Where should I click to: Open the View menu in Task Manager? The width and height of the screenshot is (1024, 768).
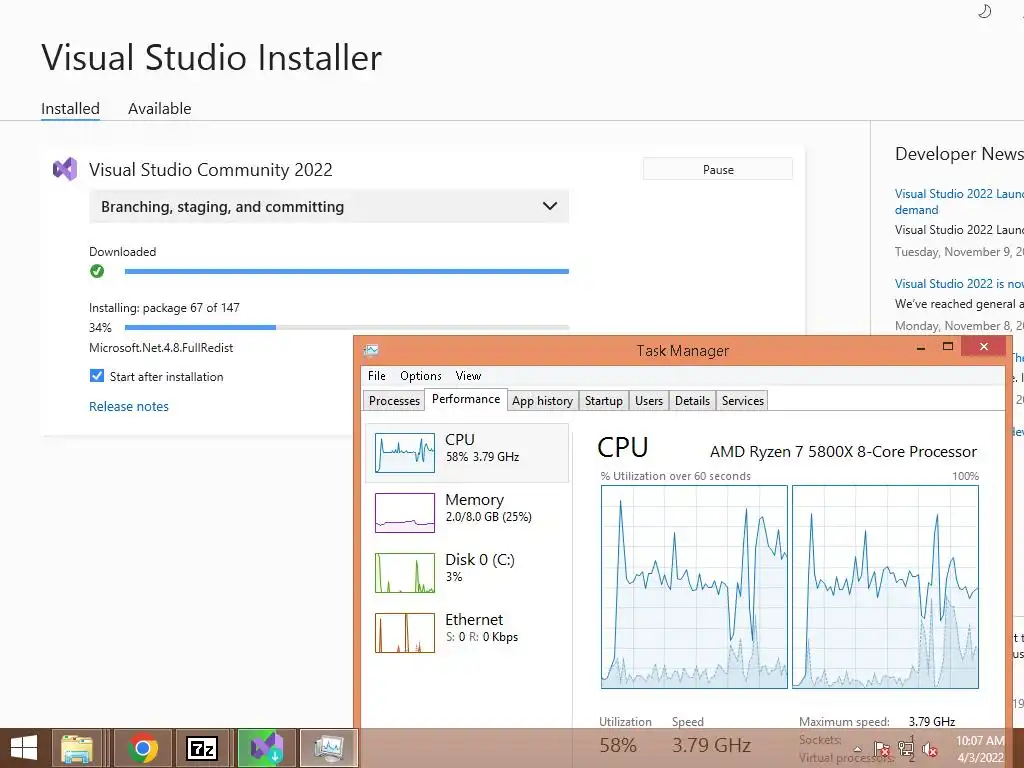point(468,376)
